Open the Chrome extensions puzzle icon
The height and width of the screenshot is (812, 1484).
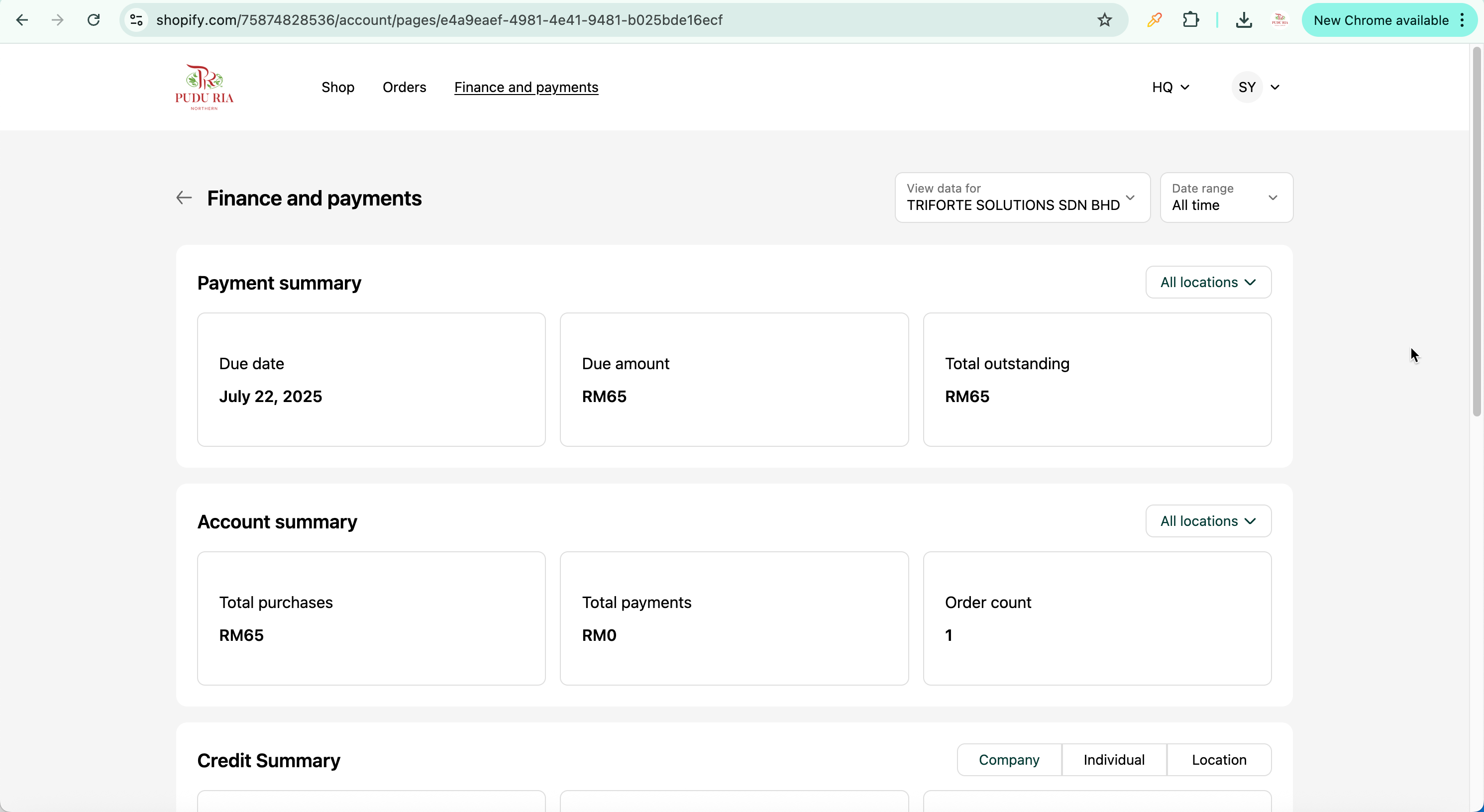tap(1190, 20)
